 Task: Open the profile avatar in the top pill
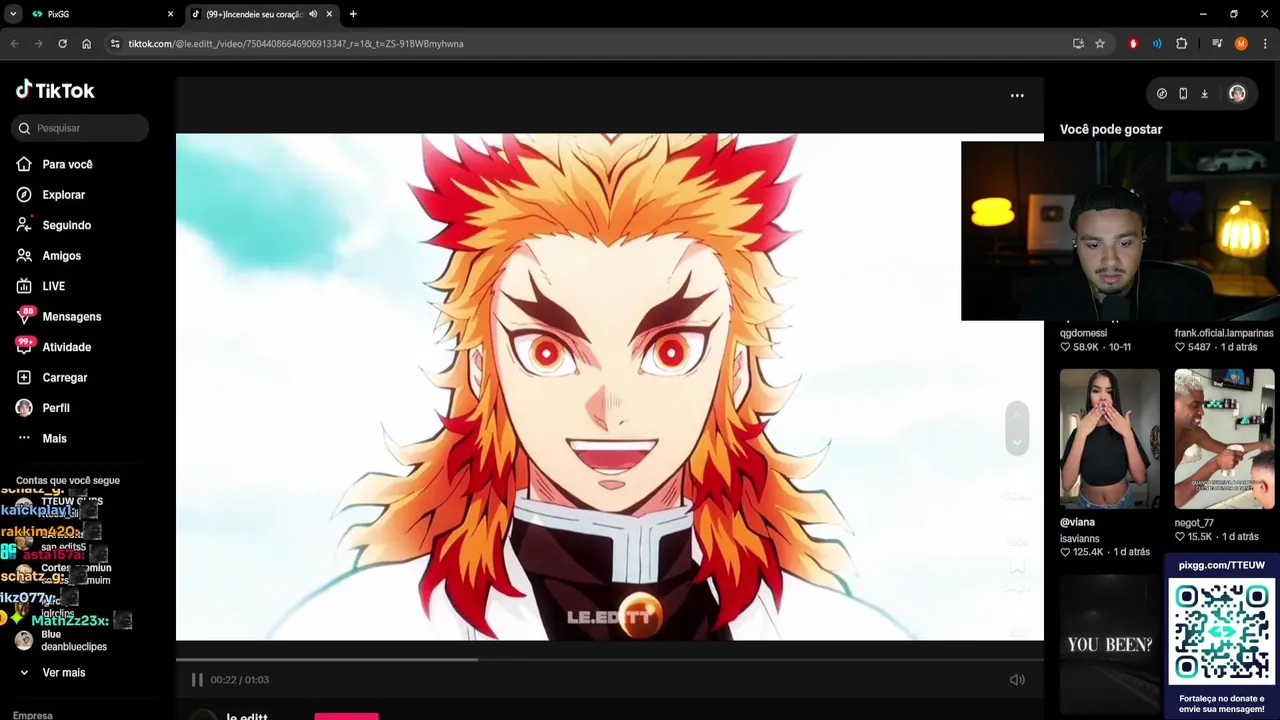[1237, 94]
